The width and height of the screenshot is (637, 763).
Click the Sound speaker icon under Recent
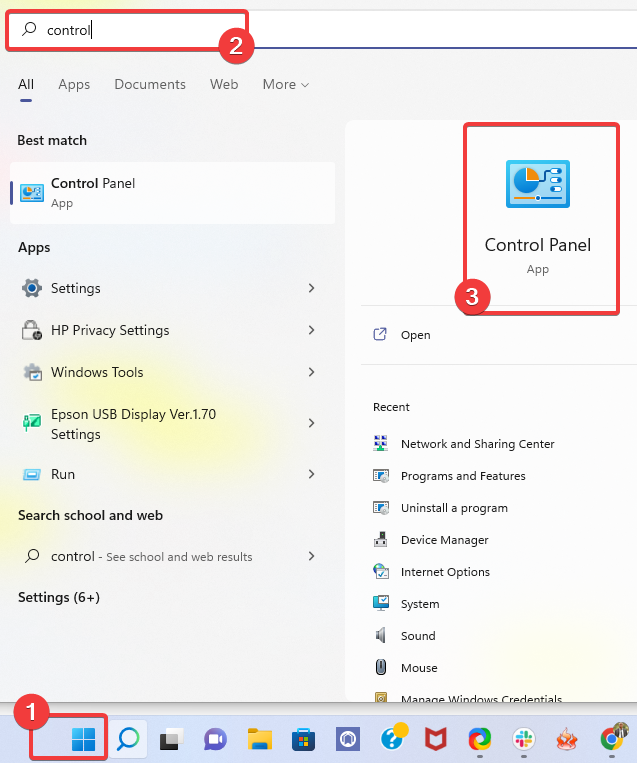click(x=381, y=635)
